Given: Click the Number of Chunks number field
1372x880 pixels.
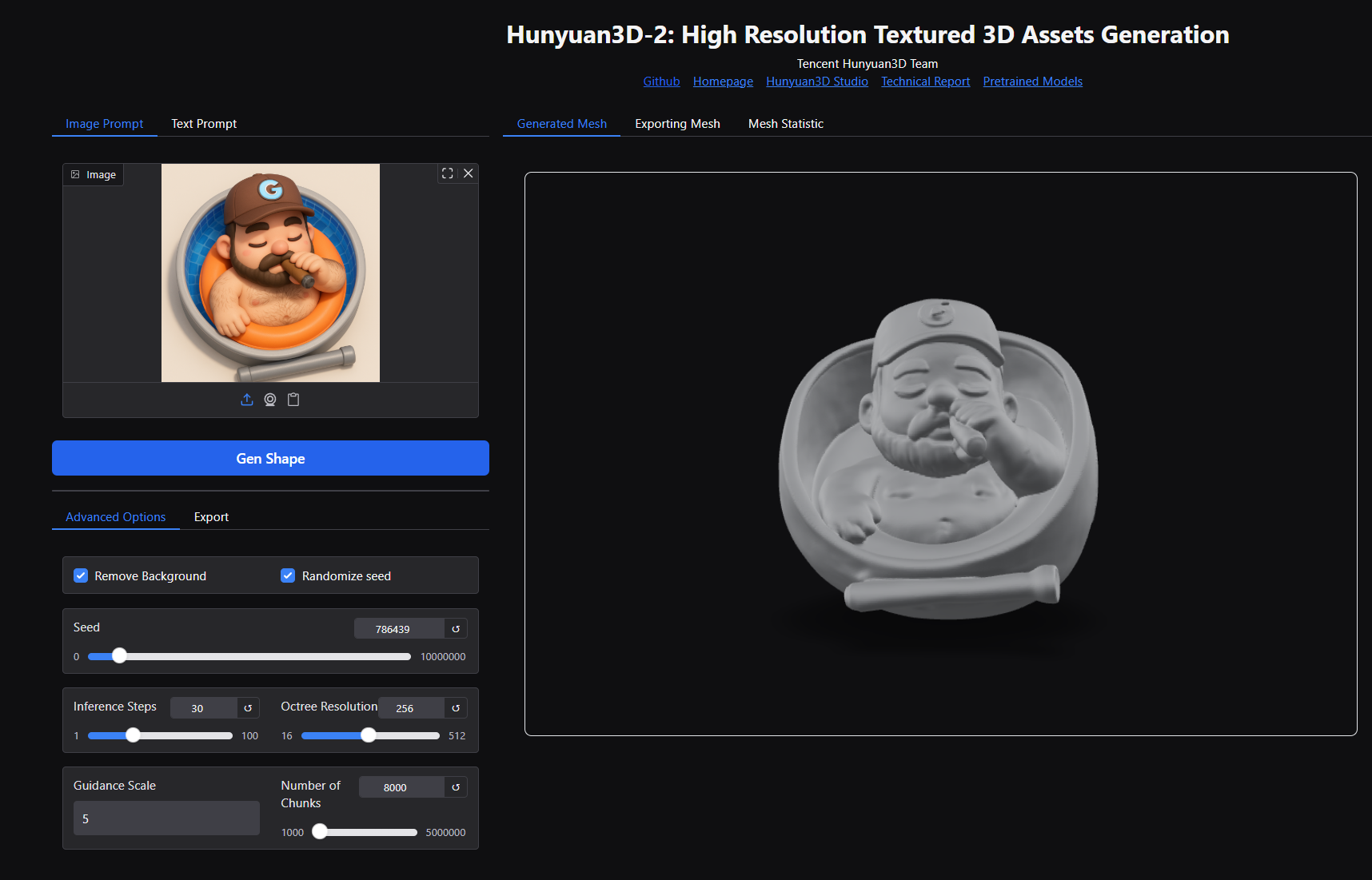Looking at the screenshot, I should click(x=401, y=787).
